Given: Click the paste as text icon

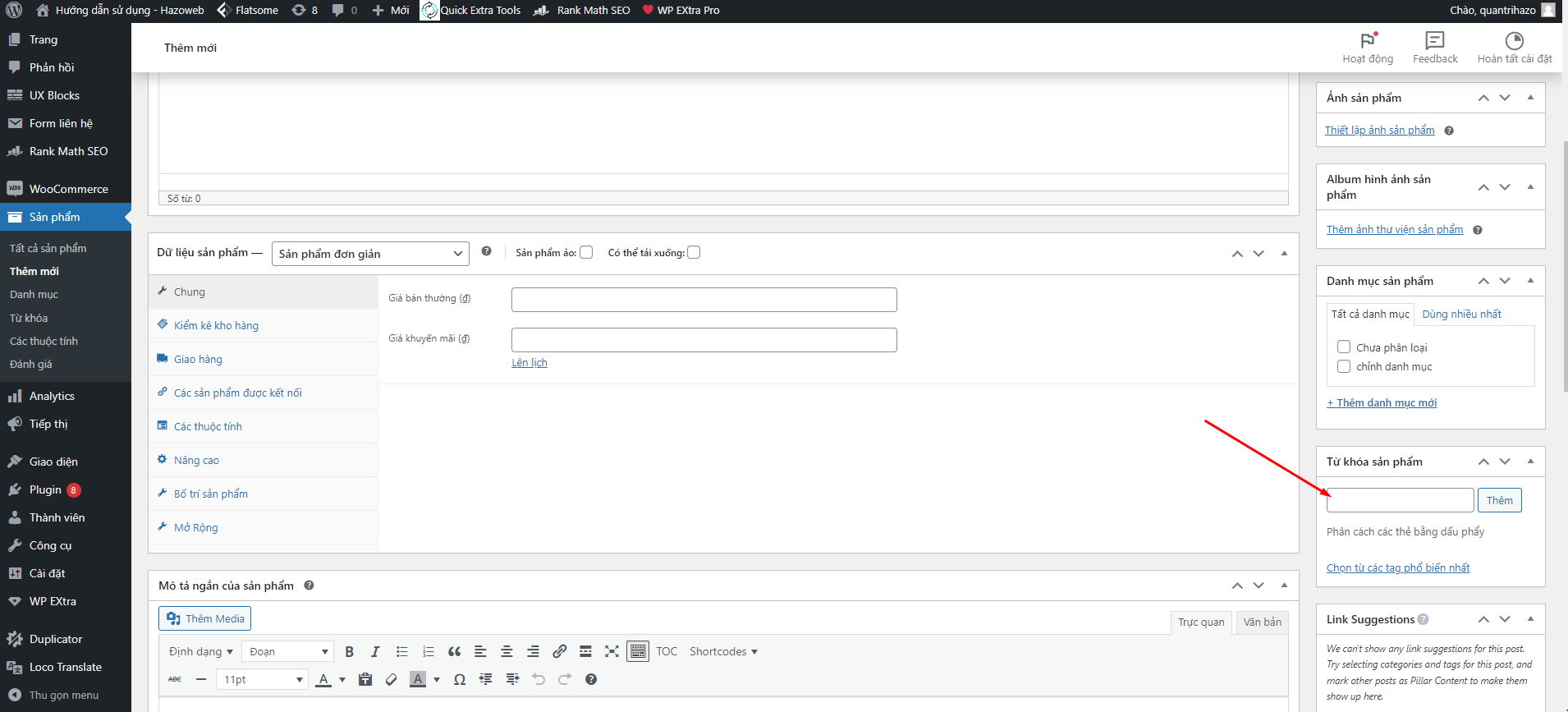Looking at the screenshot, I should pyautogui.click(x=365, y=679).
